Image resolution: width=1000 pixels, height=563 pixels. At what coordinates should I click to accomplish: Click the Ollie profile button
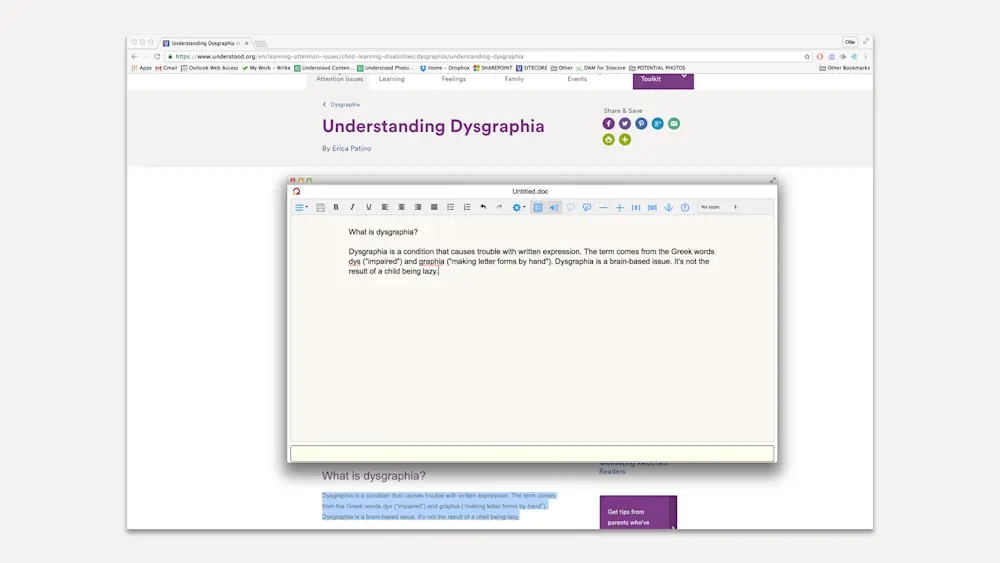849,42
